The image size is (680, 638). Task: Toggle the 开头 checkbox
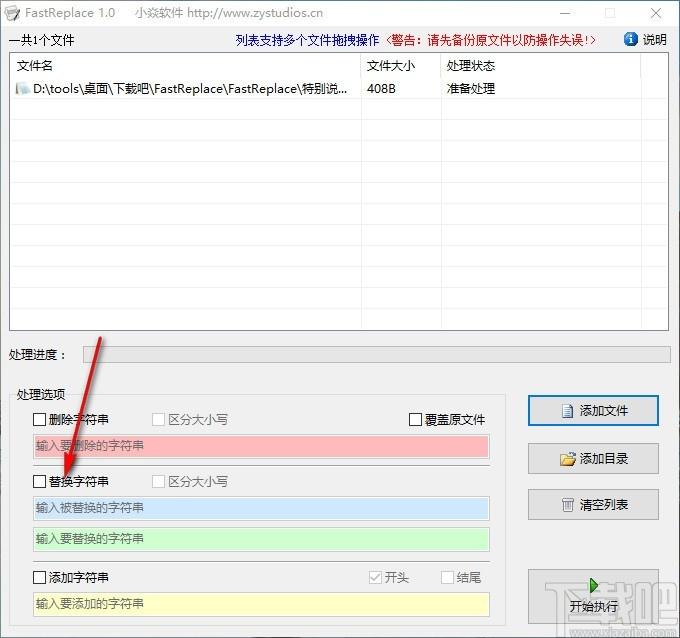coord(375,577)
